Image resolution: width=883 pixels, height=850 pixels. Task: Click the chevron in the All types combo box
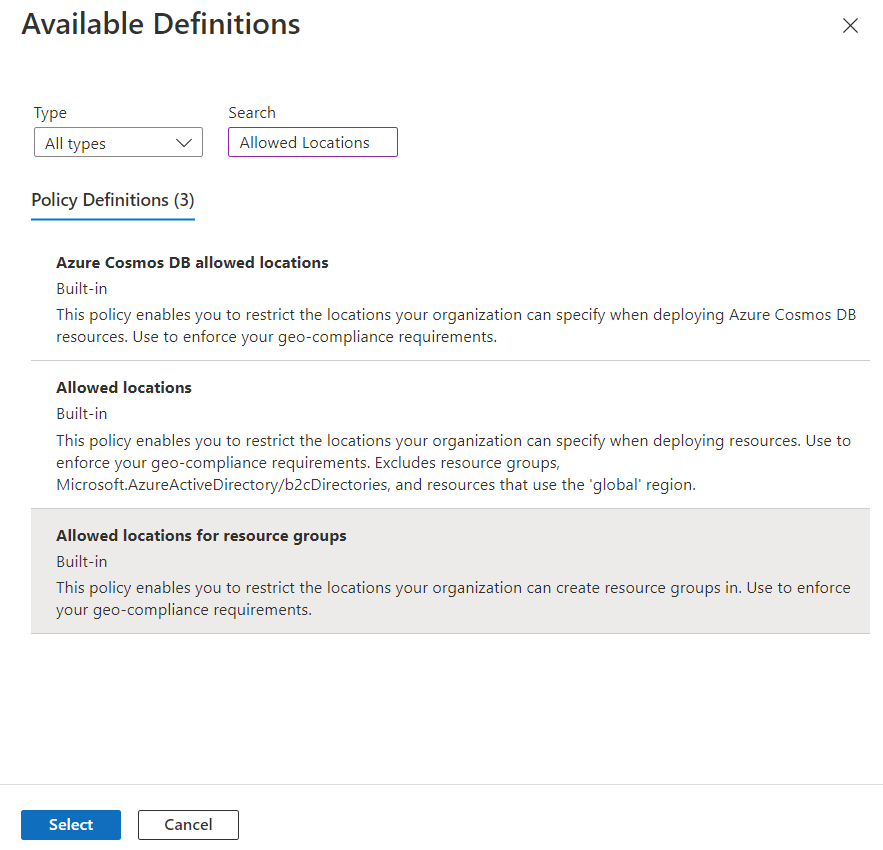tap(184, 143)
